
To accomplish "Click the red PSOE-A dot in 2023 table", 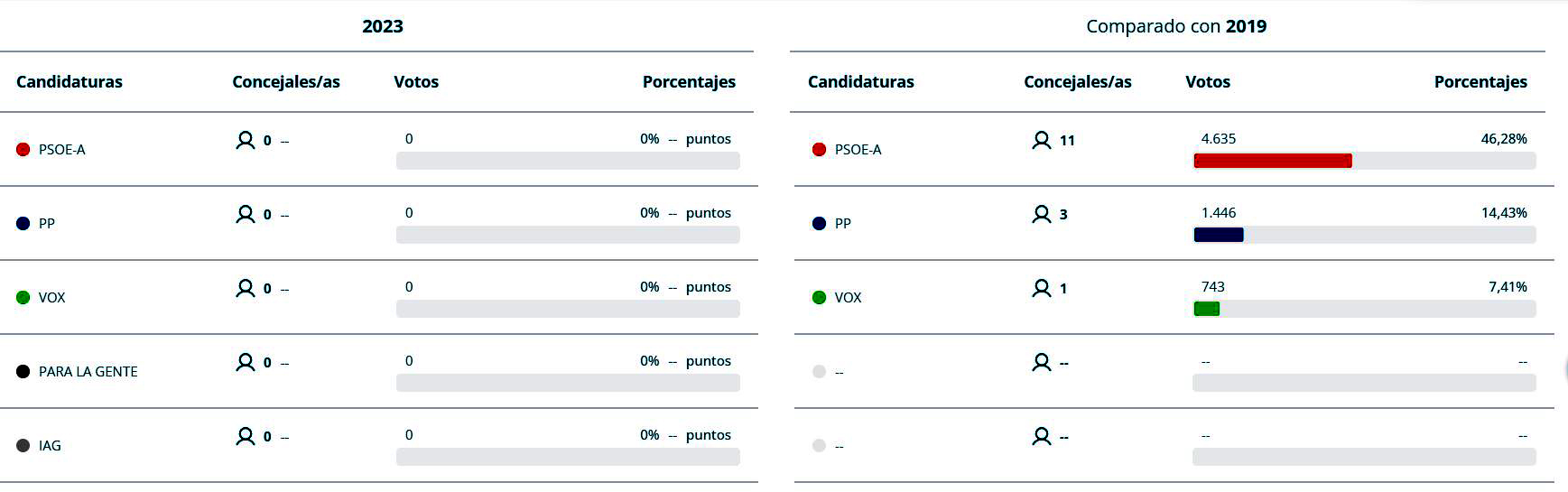I will (x=23, y=150).
